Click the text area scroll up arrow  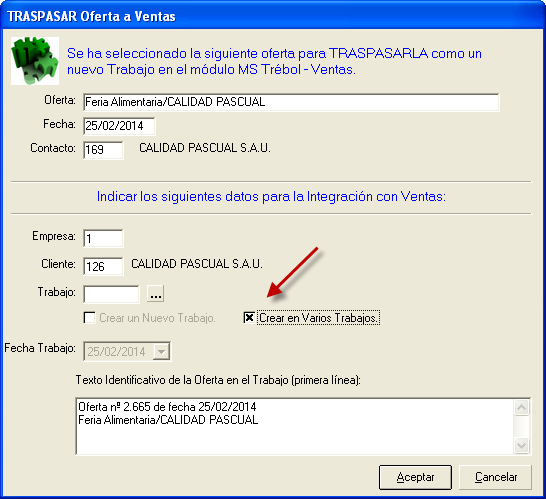click(x=522, y=407)
